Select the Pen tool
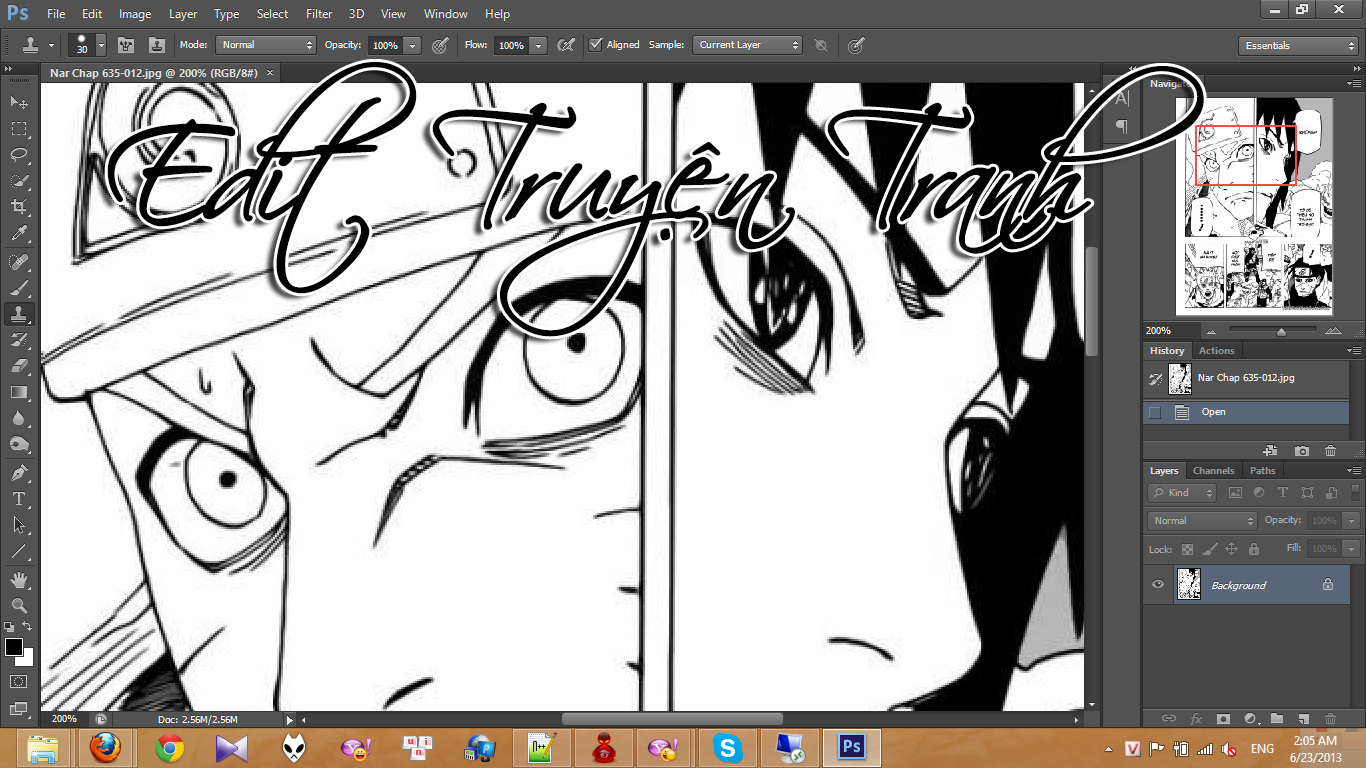Screen dimensions: 1366x768 click(19, 472)
